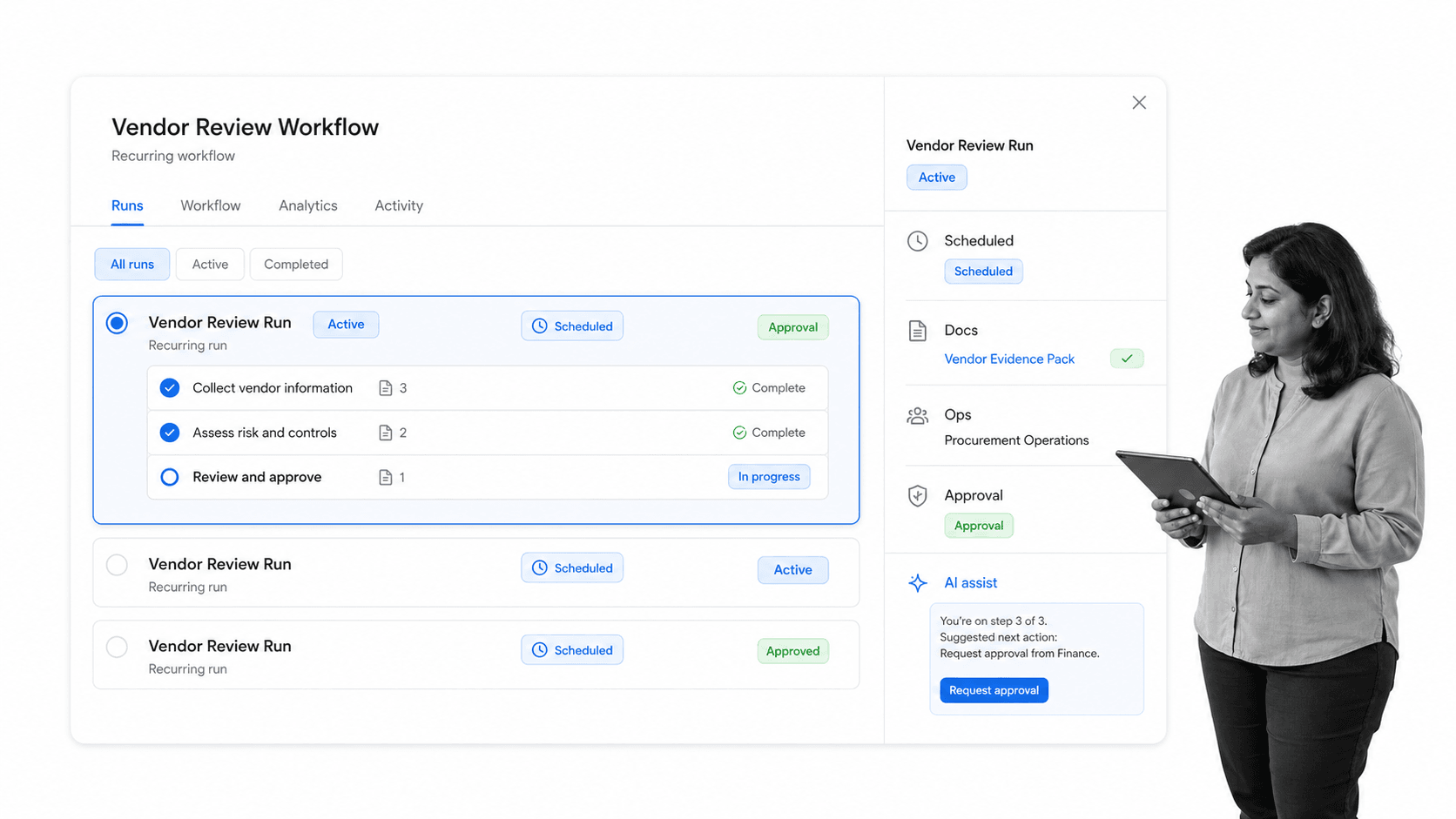Close the Vendor Review Run side panel
Screen dimensions: 1456x819
pos(1139,103)
